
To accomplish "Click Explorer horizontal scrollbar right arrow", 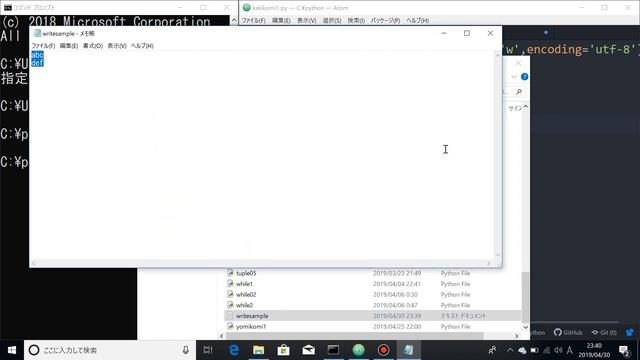I will point(517,336).
